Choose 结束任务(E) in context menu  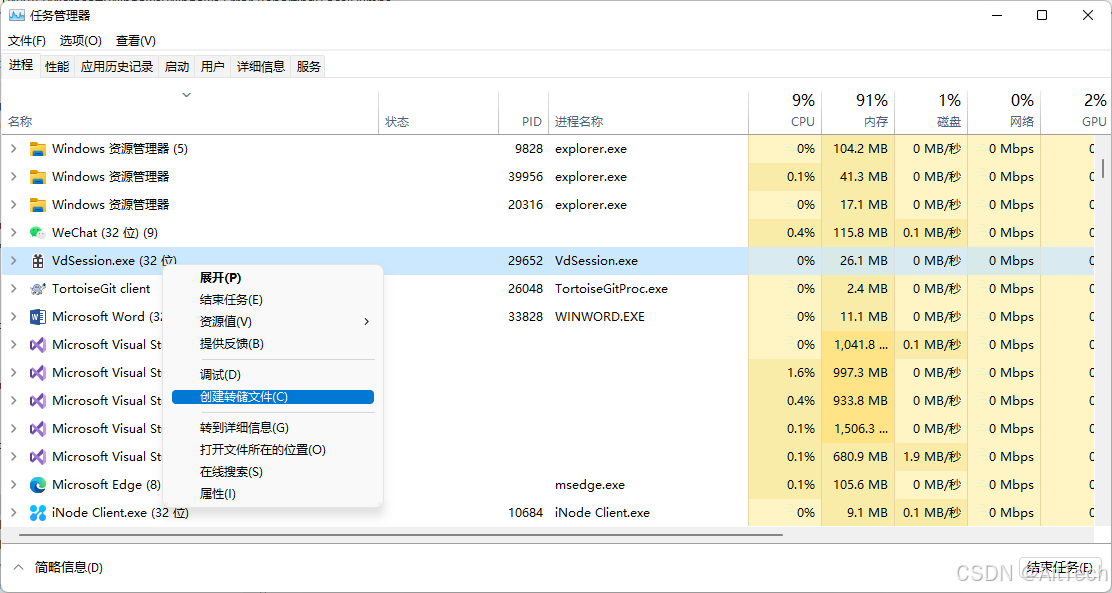[x=273, y=300]
